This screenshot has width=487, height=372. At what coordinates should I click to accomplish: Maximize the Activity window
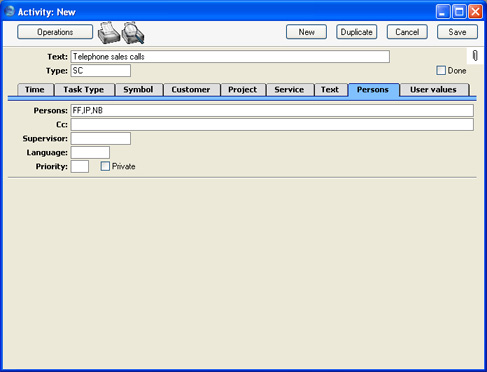pyautogui.click(x=459, y=12)
